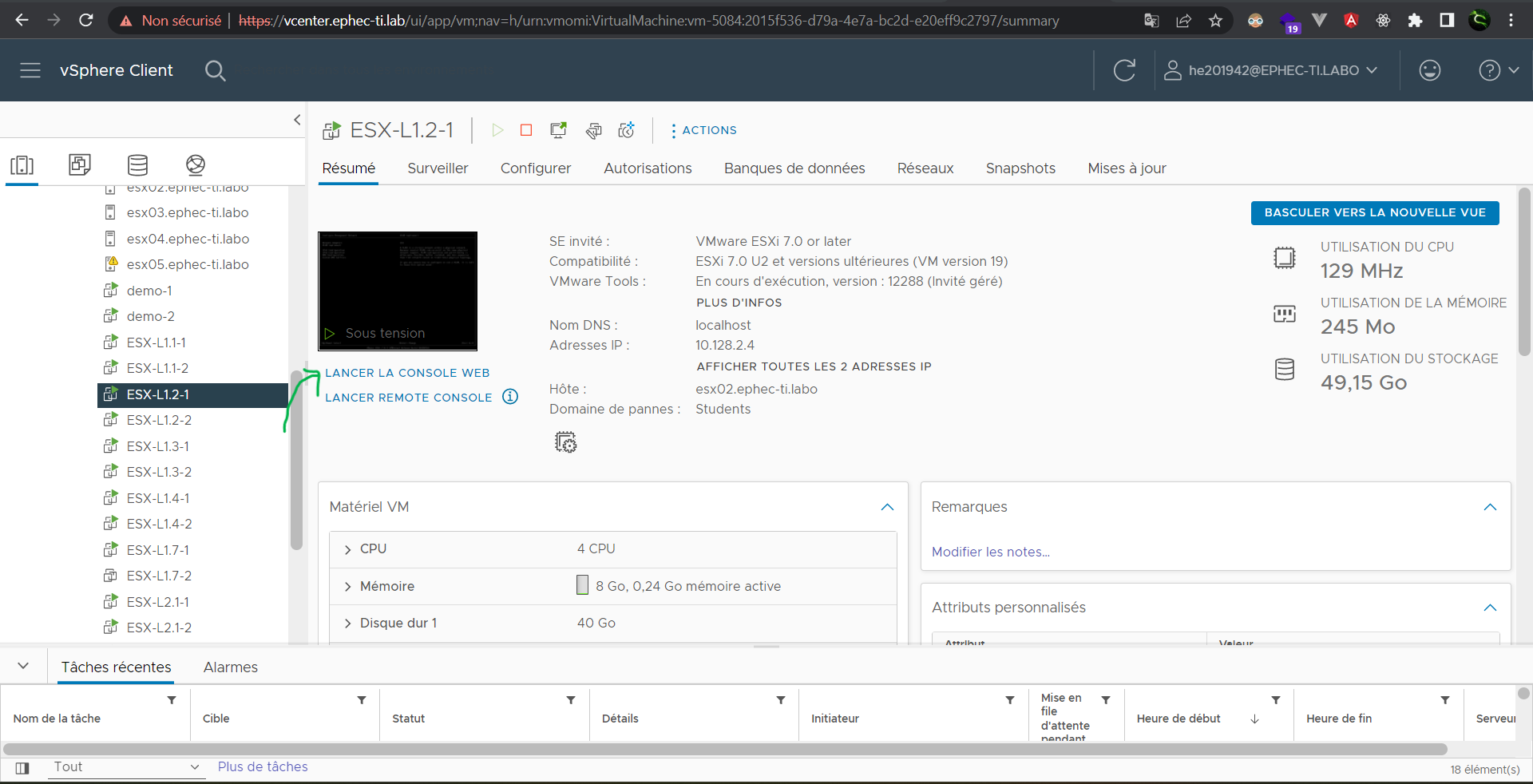Collapse the Matériel VM panel
The width and height of the screenshot is (1533, 784).
click(x=887, y=507)
